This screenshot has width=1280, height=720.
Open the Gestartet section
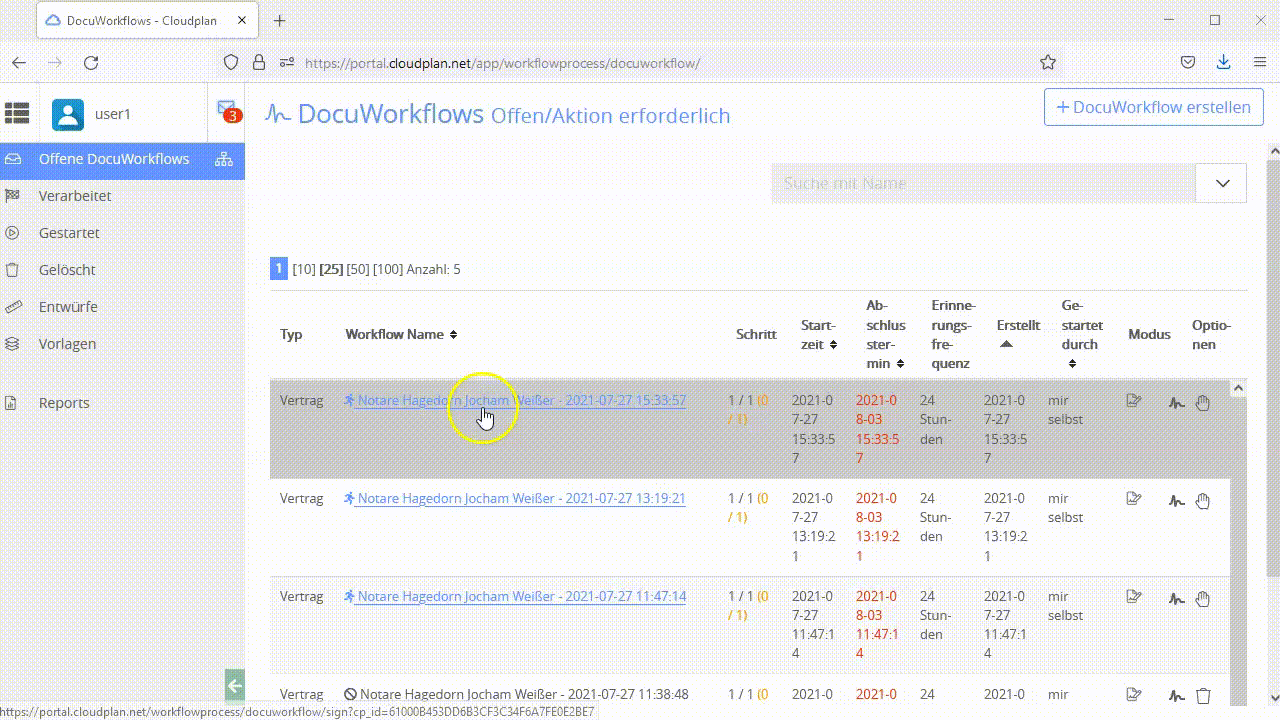69,233
